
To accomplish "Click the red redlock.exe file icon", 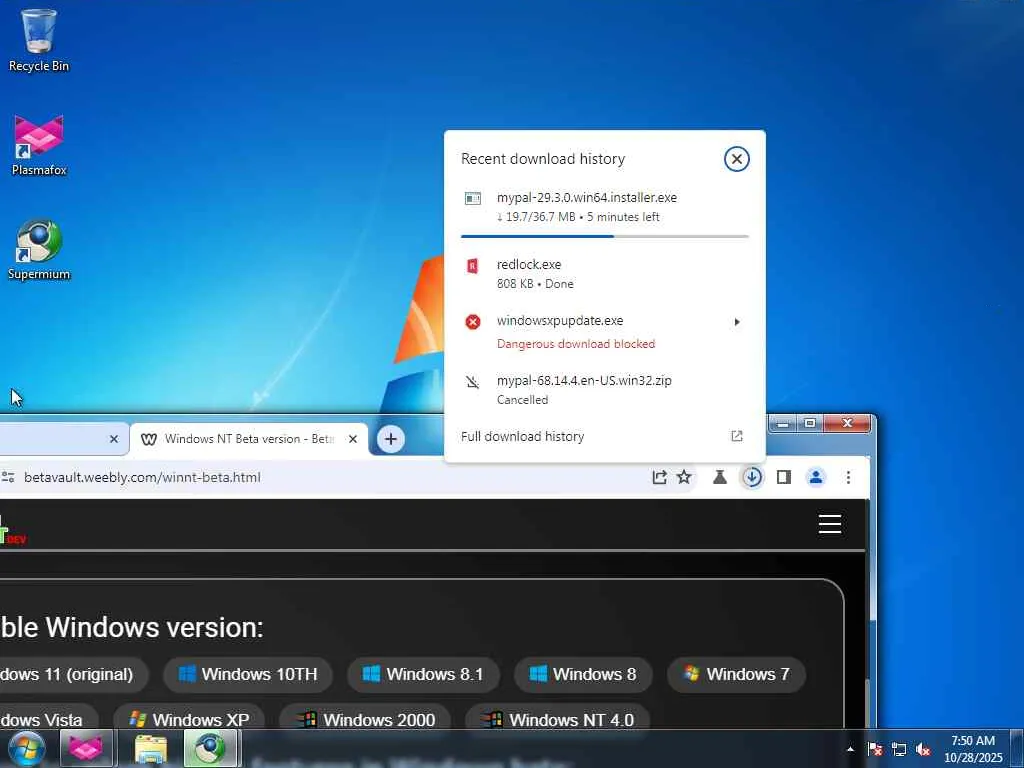I will 472,266.
